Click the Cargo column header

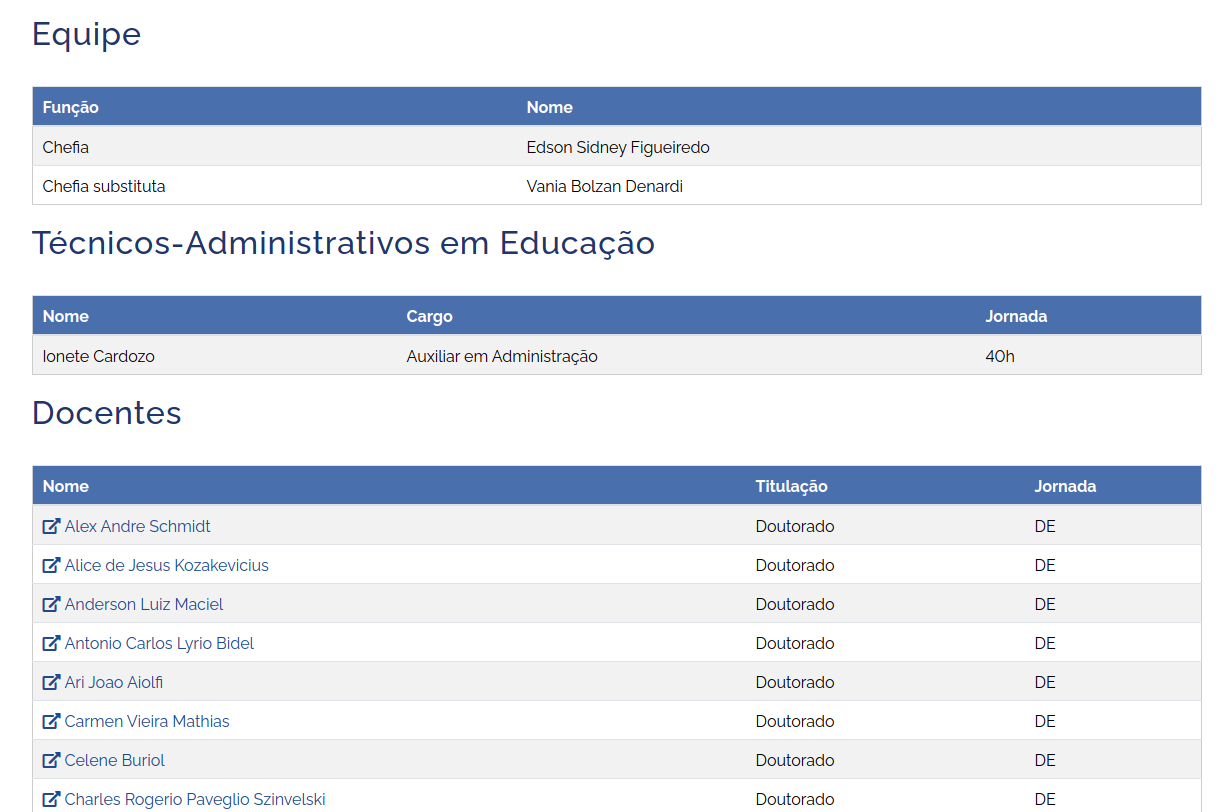point(429,316)
